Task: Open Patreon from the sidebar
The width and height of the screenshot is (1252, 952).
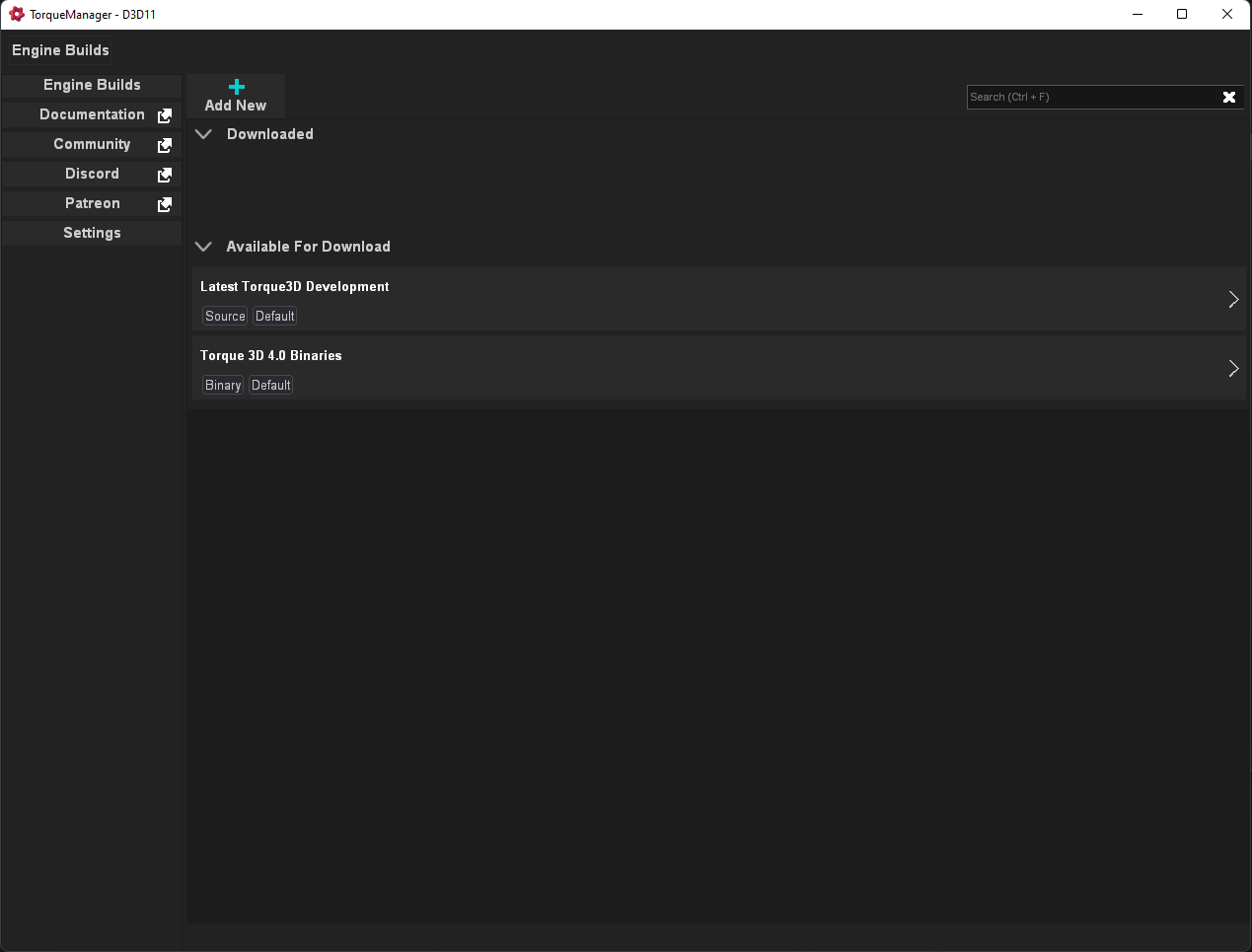Action: coord(92,203)
